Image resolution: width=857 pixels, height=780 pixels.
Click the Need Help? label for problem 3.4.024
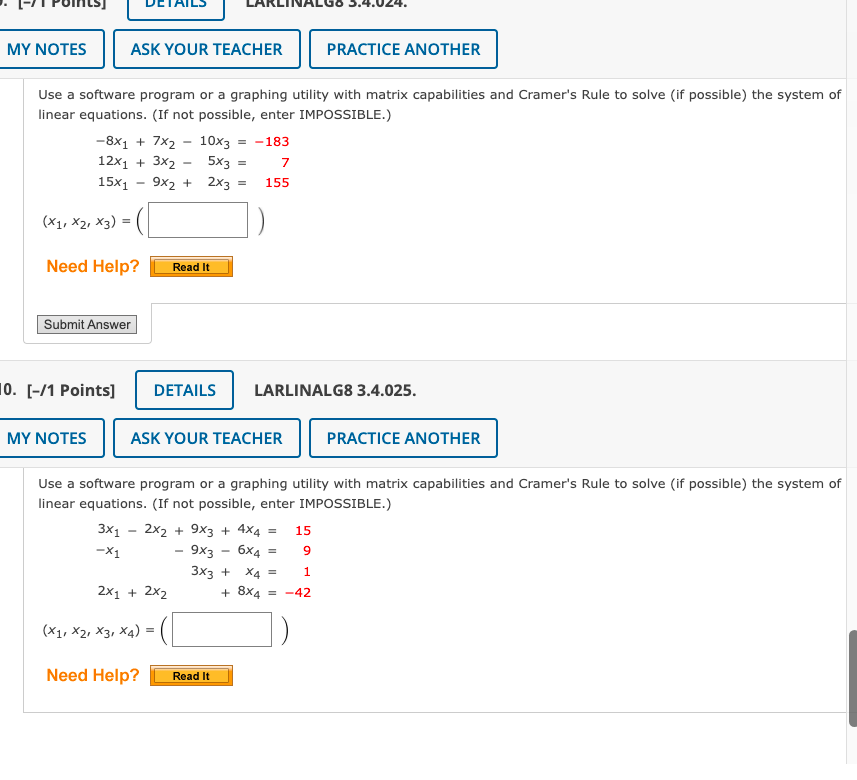(92, 266)
